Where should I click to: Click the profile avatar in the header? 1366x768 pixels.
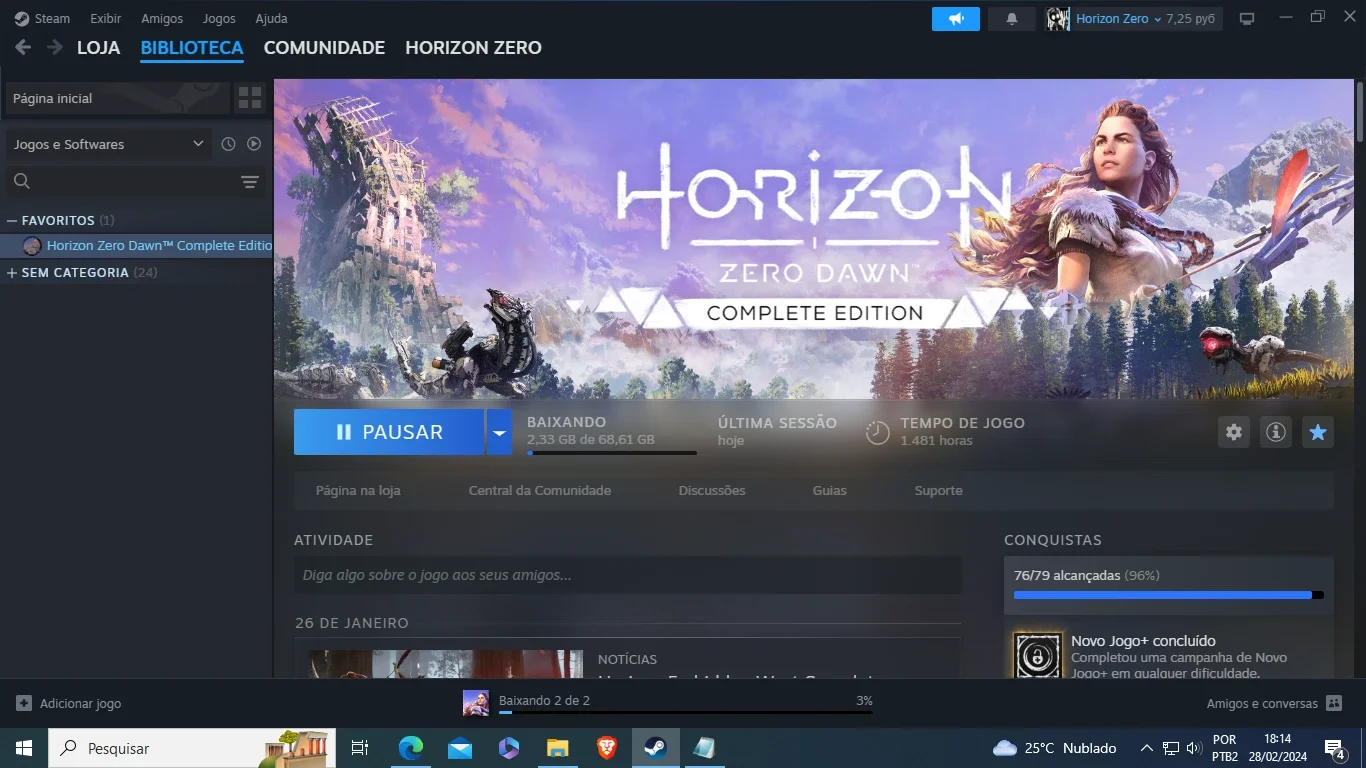[1057, 19]
